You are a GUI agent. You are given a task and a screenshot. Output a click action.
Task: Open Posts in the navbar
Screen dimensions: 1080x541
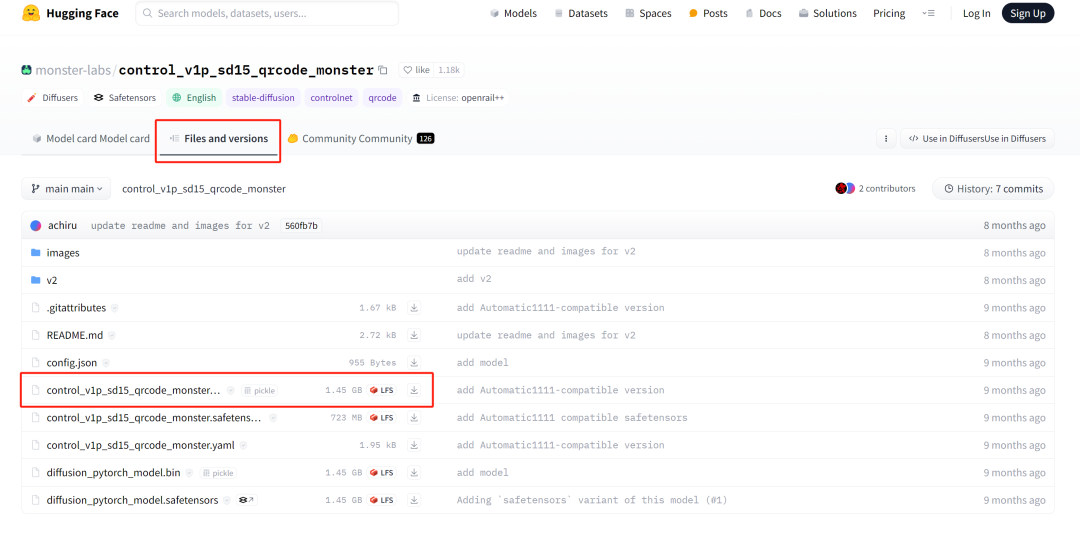pyautogui.click(x=708, y=13)
